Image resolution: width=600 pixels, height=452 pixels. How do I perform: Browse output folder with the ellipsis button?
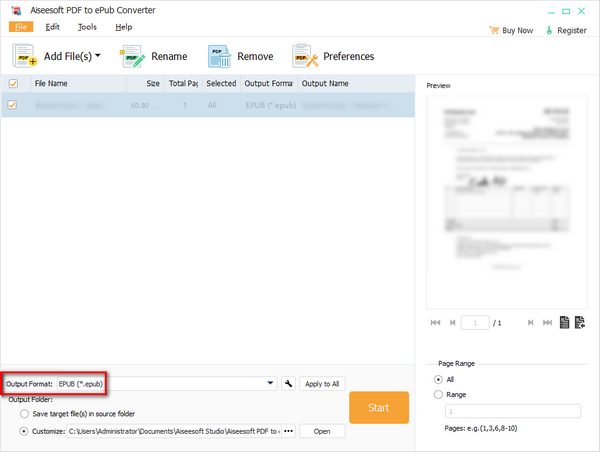(289, 431)
